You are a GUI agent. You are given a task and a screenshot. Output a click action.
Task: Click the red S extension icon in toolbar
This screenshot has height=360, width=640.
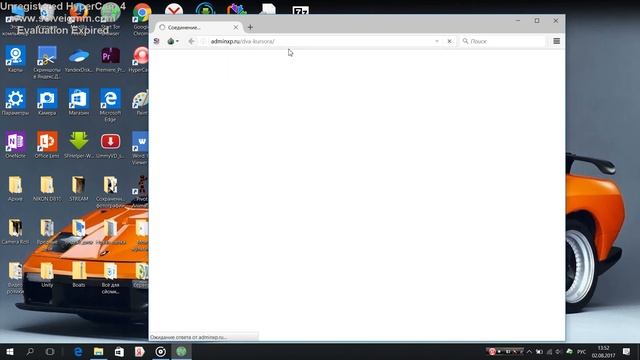point(156,41)
